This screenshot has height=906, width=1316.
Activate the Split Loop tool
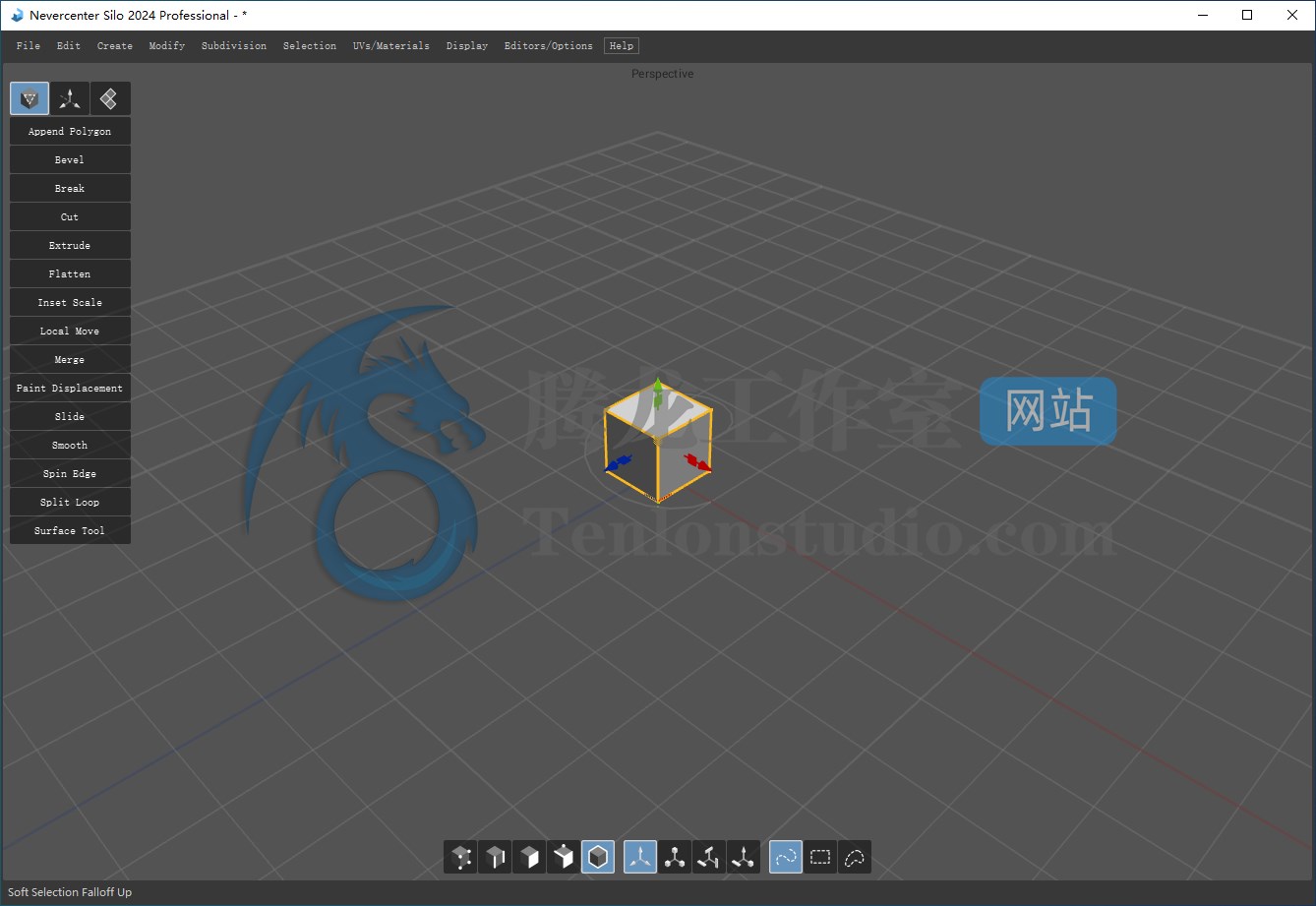[x=70, y=503]
